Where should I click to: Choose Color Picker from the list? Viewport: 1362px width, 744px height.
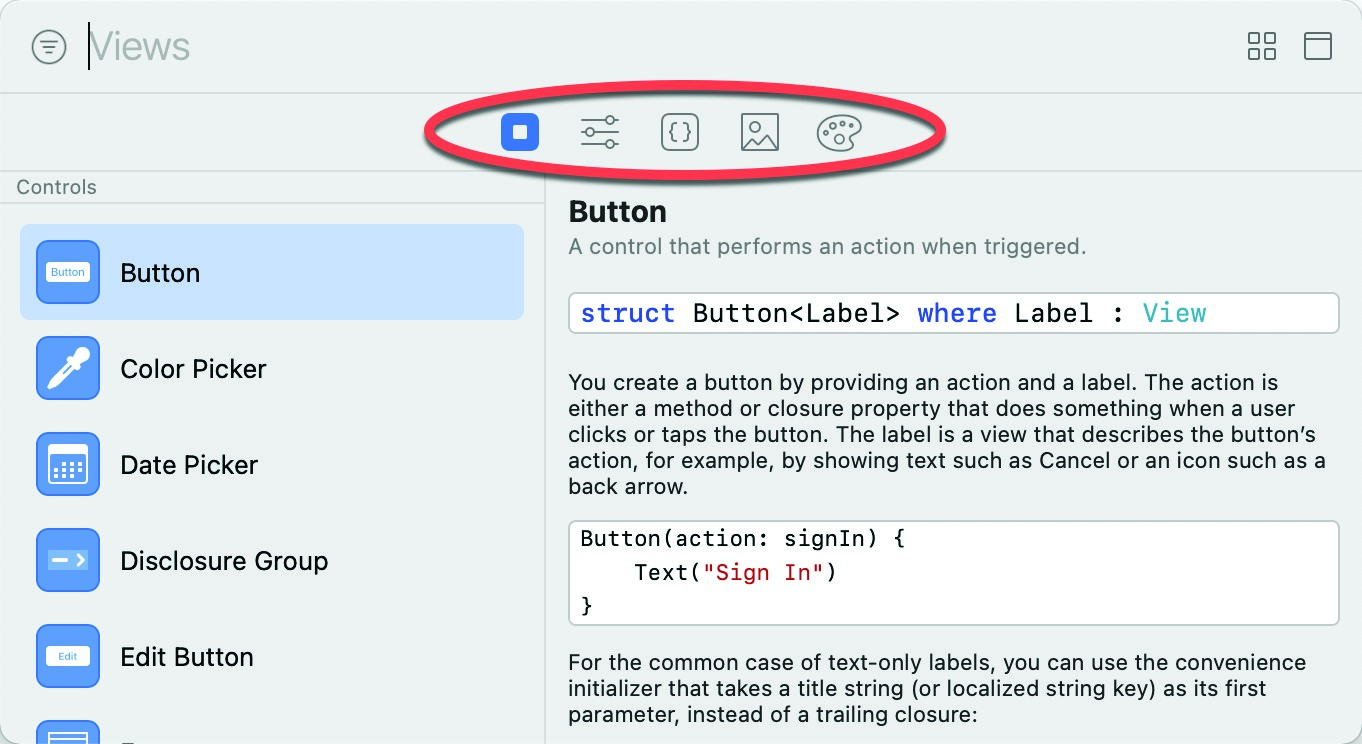point(272,368)
